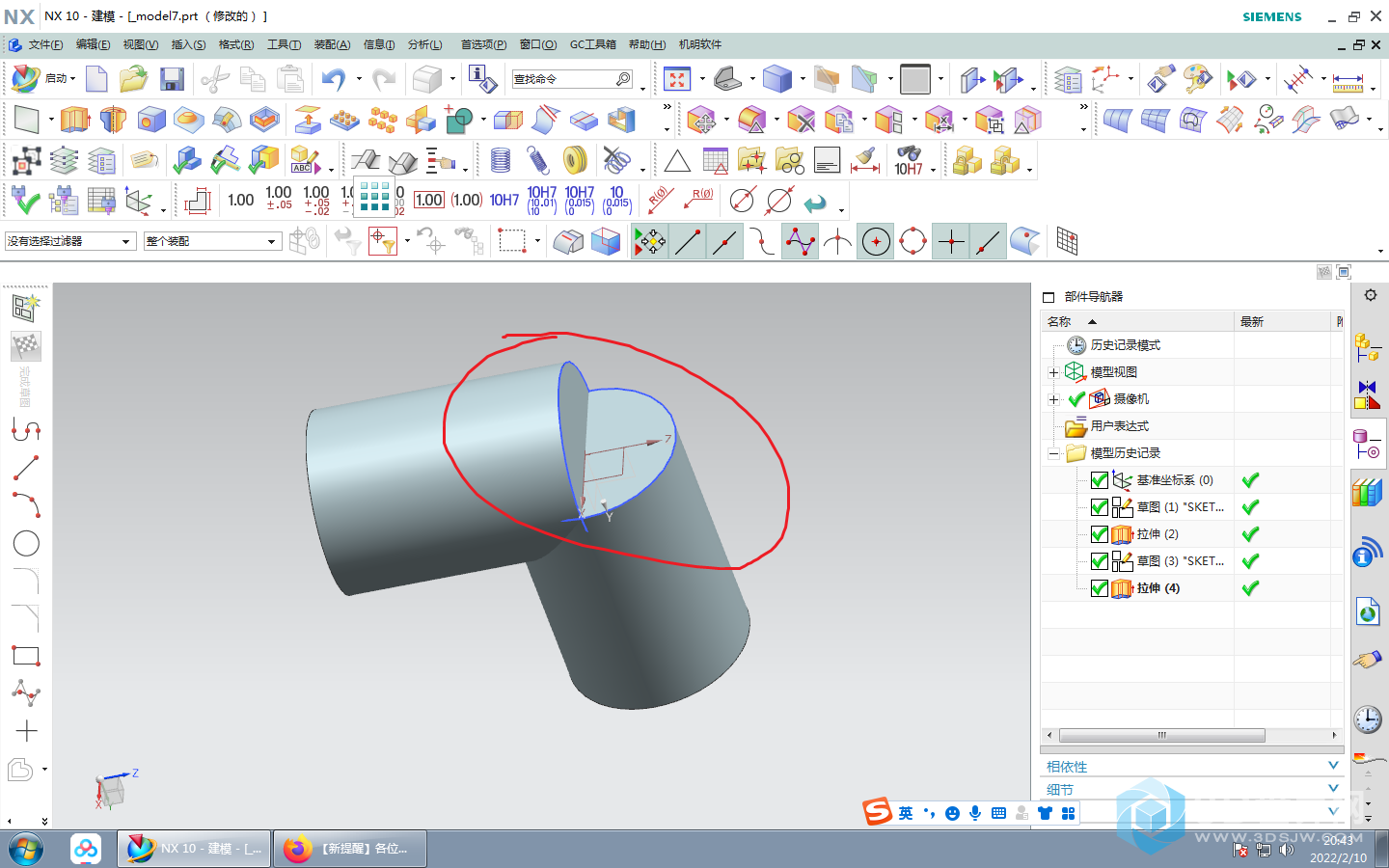Select the Extrude tool
The width and height of the screenshot is (1389, 868).
click(75, 120)
